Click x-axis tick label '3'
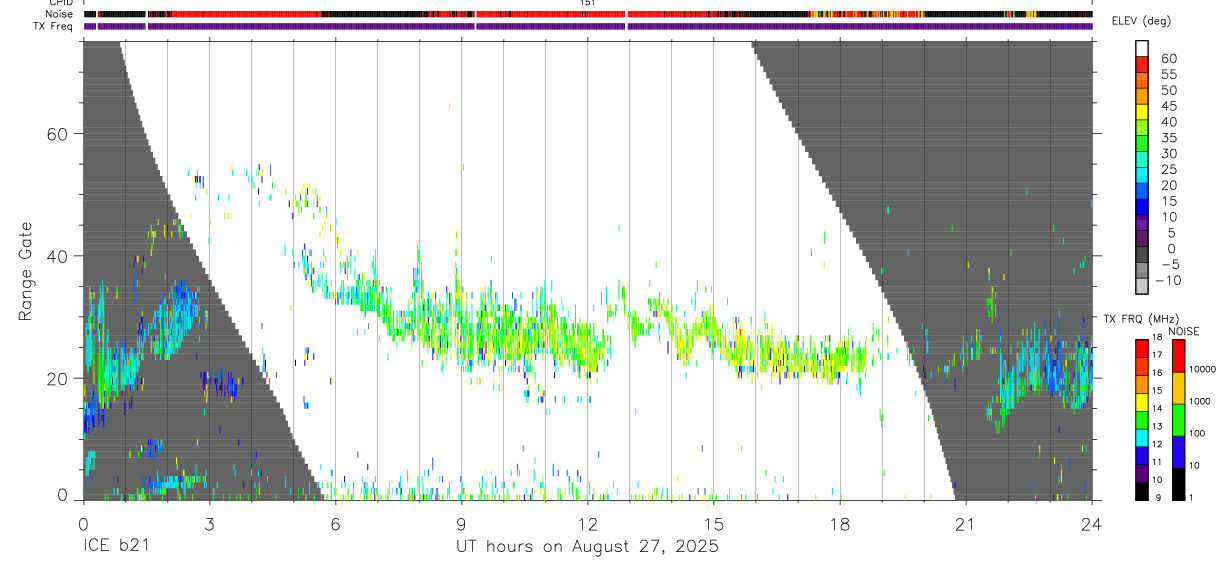 pyautogui.click(x=209, y=523)
